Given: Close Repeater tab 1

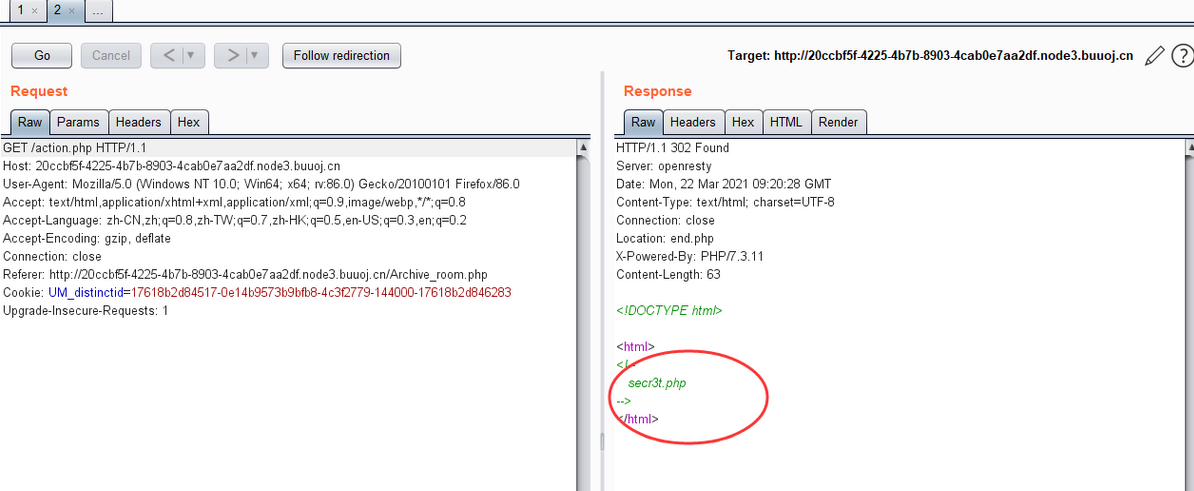Looking at the screenshot, I should [34, 10].
